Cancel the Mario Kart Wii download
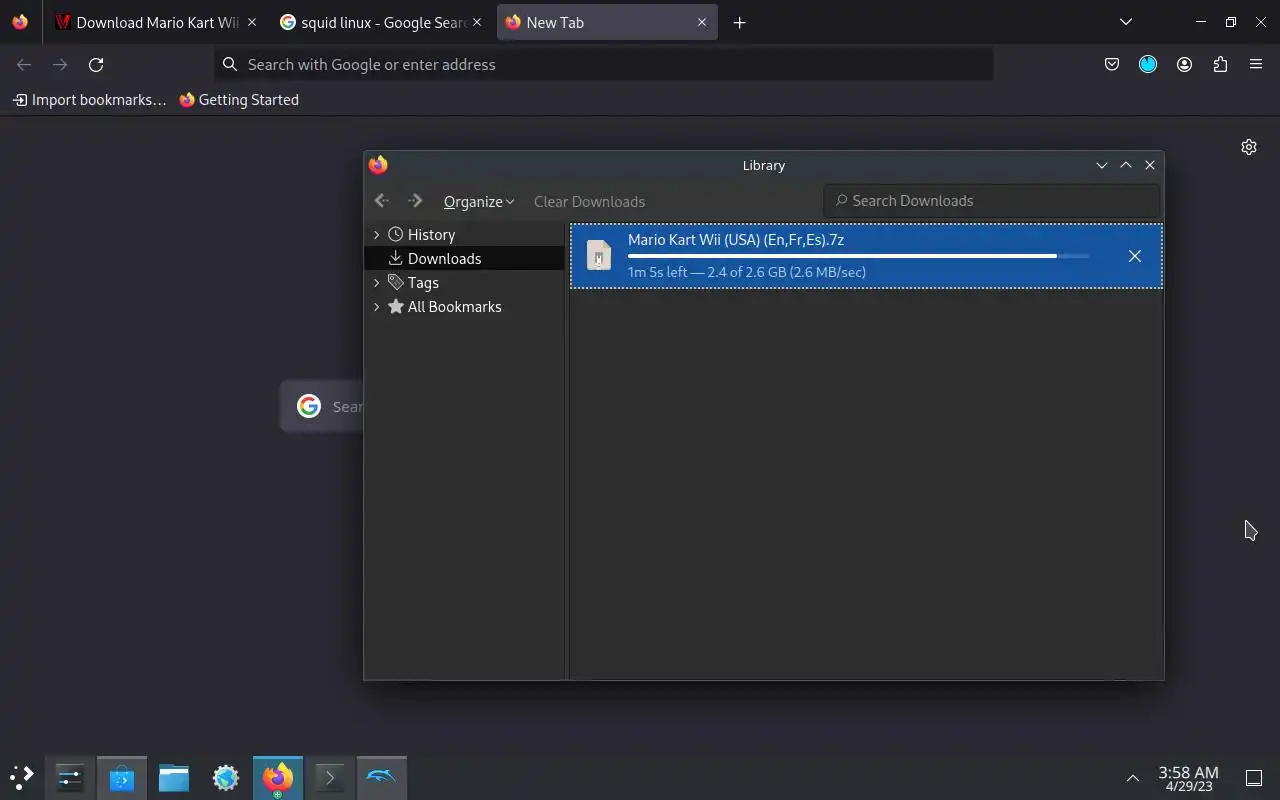This screenshot has width=1280, height=800. pos(1135,256)
